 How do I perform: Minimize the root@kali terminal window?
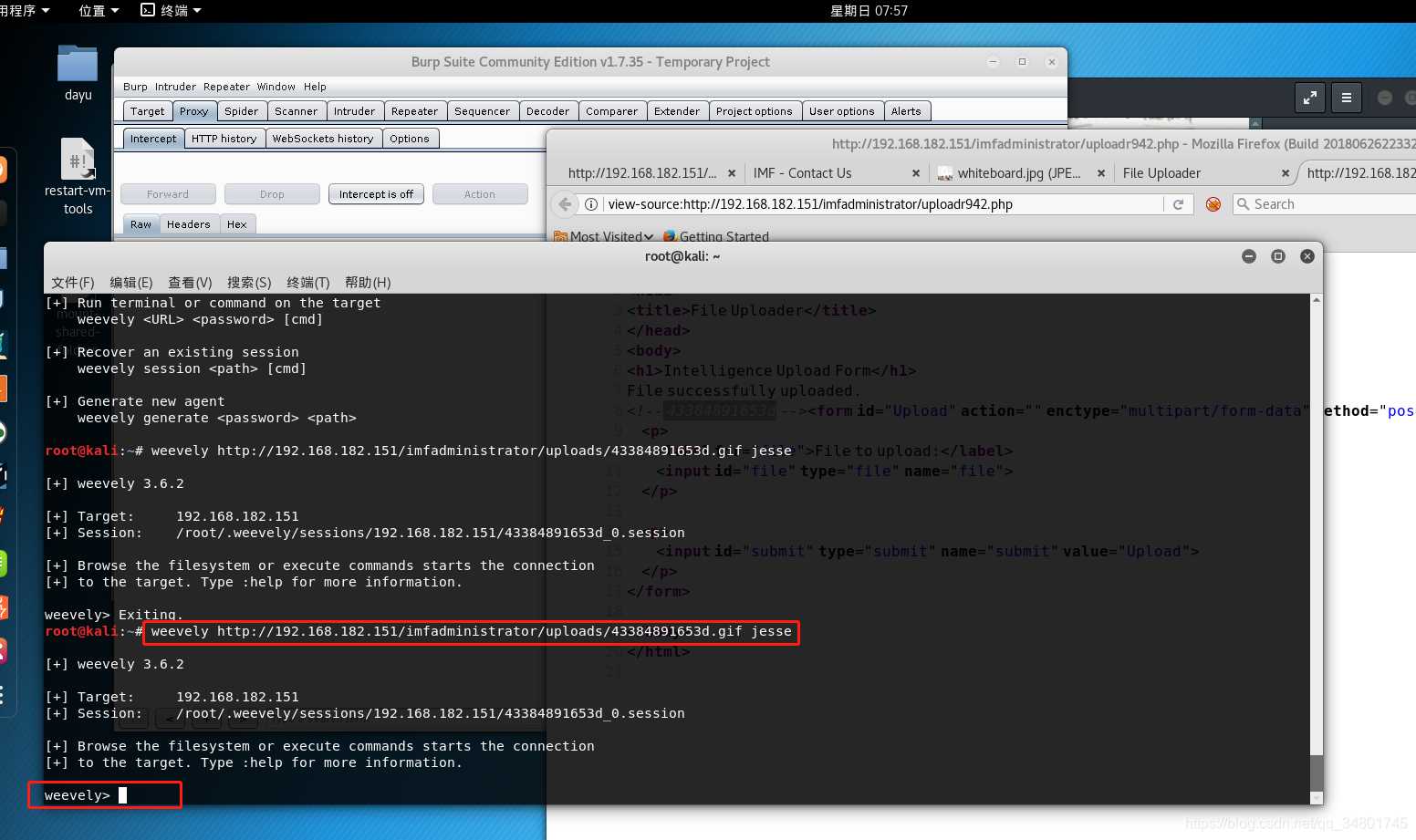[1249, 256]
